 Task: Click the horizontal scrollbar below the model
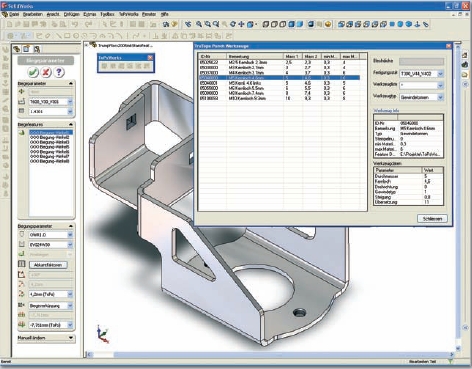coord(270,354)
